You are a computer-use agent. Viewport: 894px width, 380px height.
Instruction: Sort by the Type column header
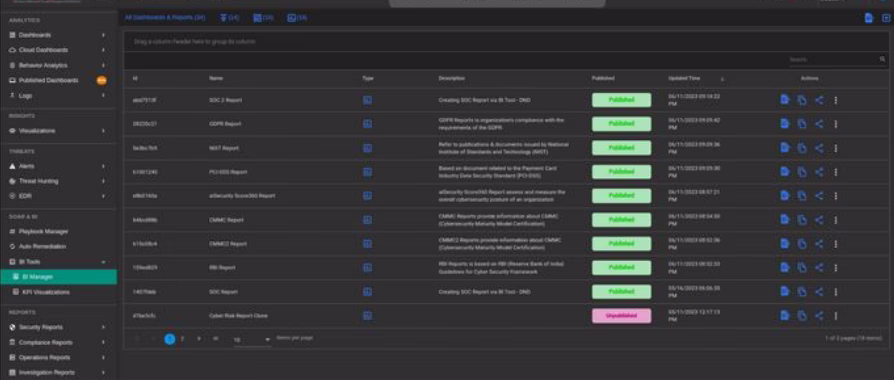point(368,78)
